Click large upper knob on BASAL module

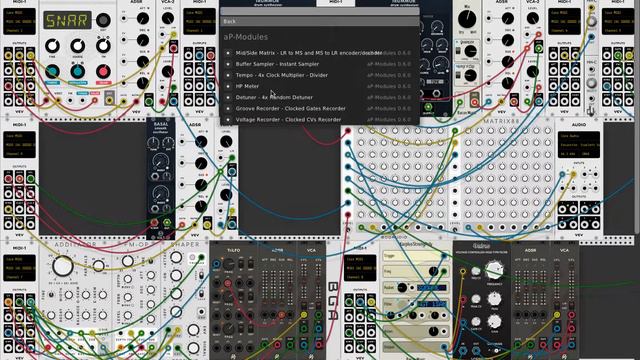click(161, 160)
